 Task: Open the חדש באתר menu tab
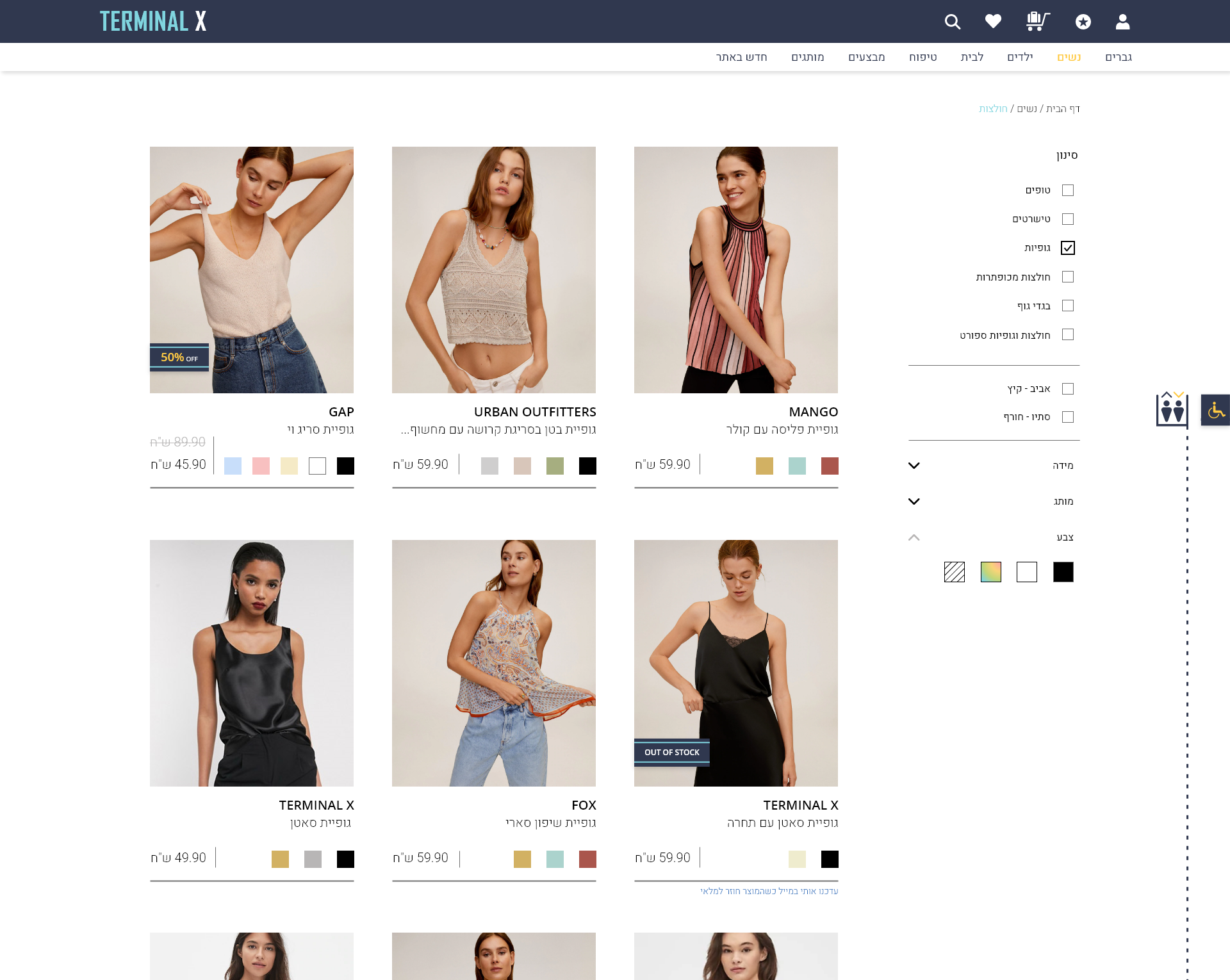pos(742,57)
